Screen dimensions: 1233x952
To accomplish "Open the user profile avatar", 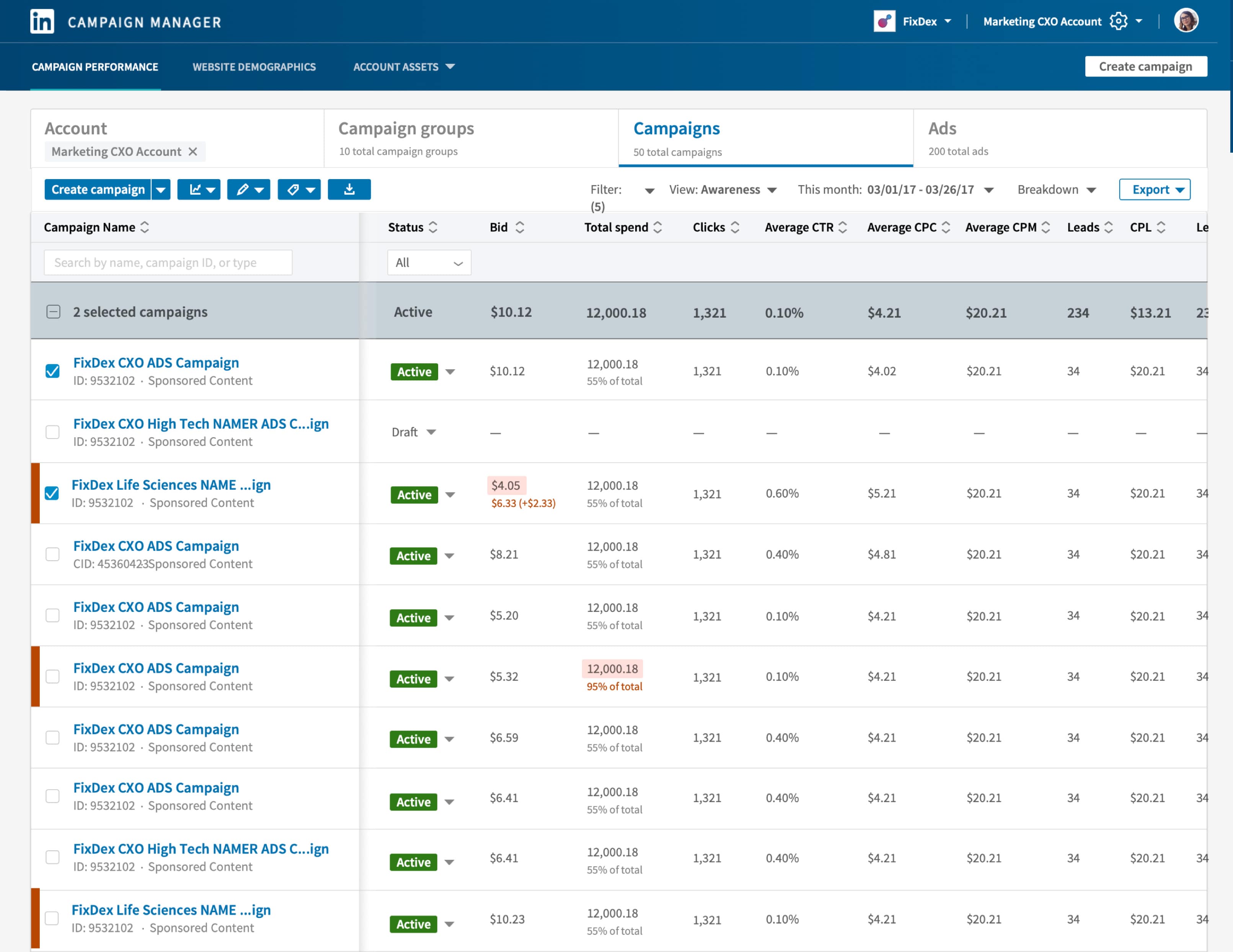I will (x=1186, y=21).
